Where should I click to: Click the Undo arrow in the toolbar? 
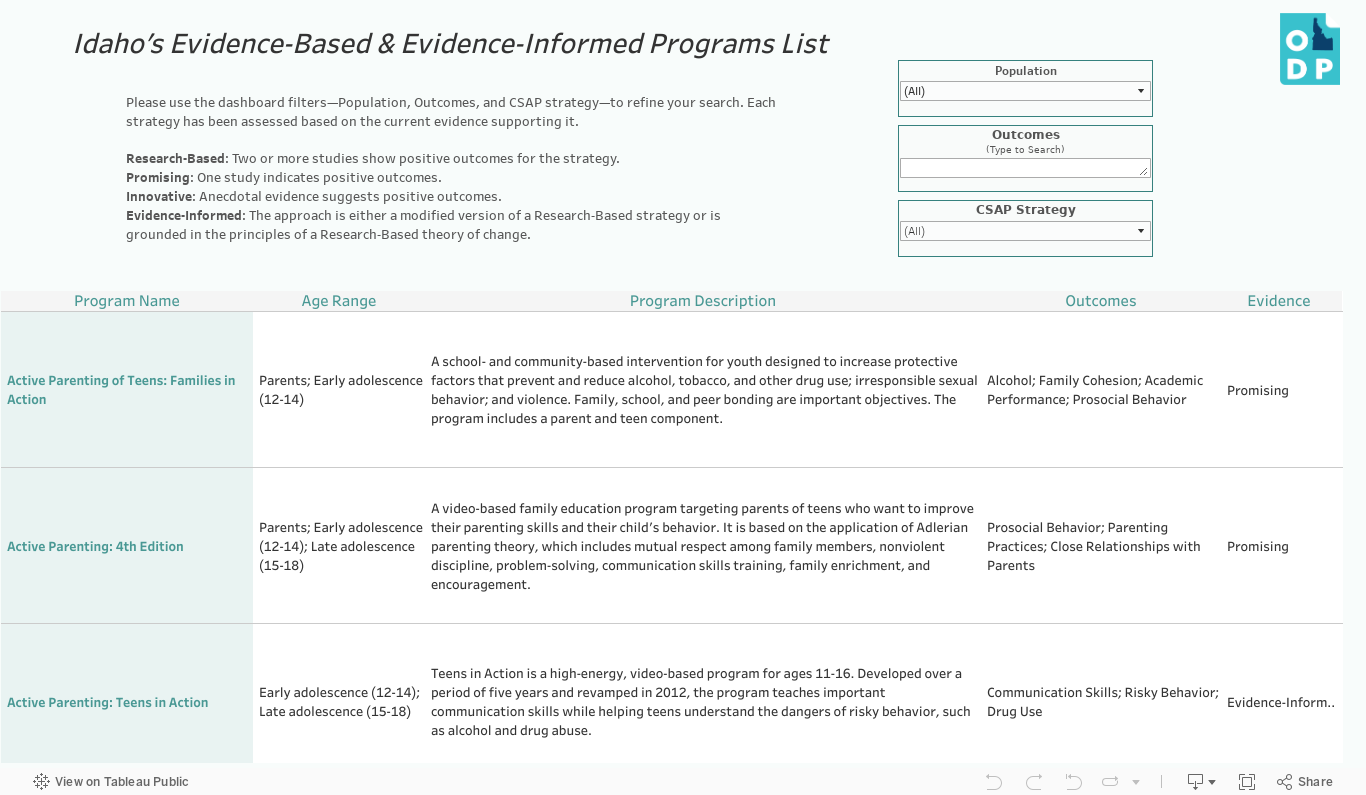point(993,782)
